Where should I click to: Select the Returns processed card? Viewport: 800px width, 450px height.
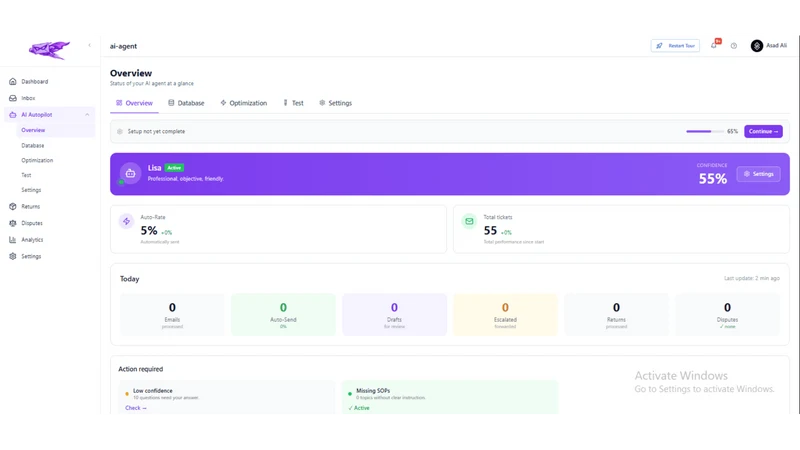[x=616, y=314]
